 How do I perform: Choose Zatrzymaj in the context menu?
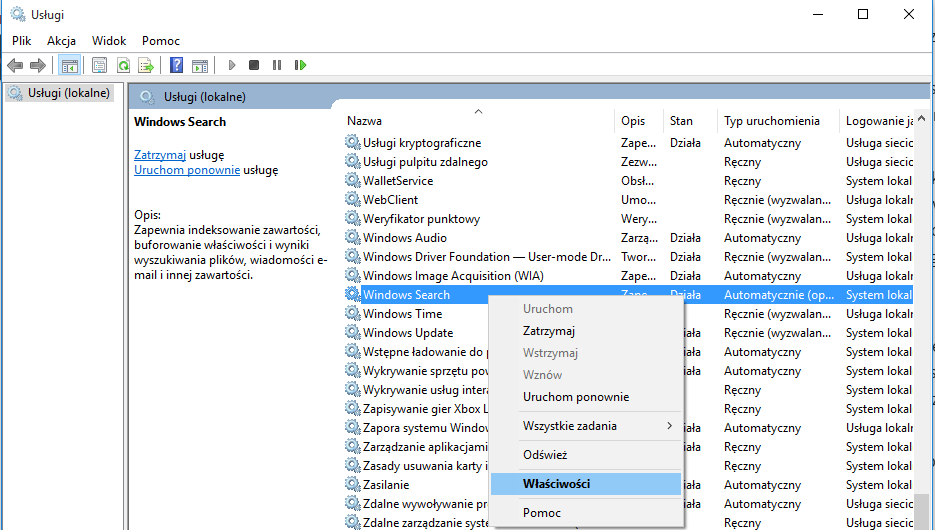click(586, 331)
